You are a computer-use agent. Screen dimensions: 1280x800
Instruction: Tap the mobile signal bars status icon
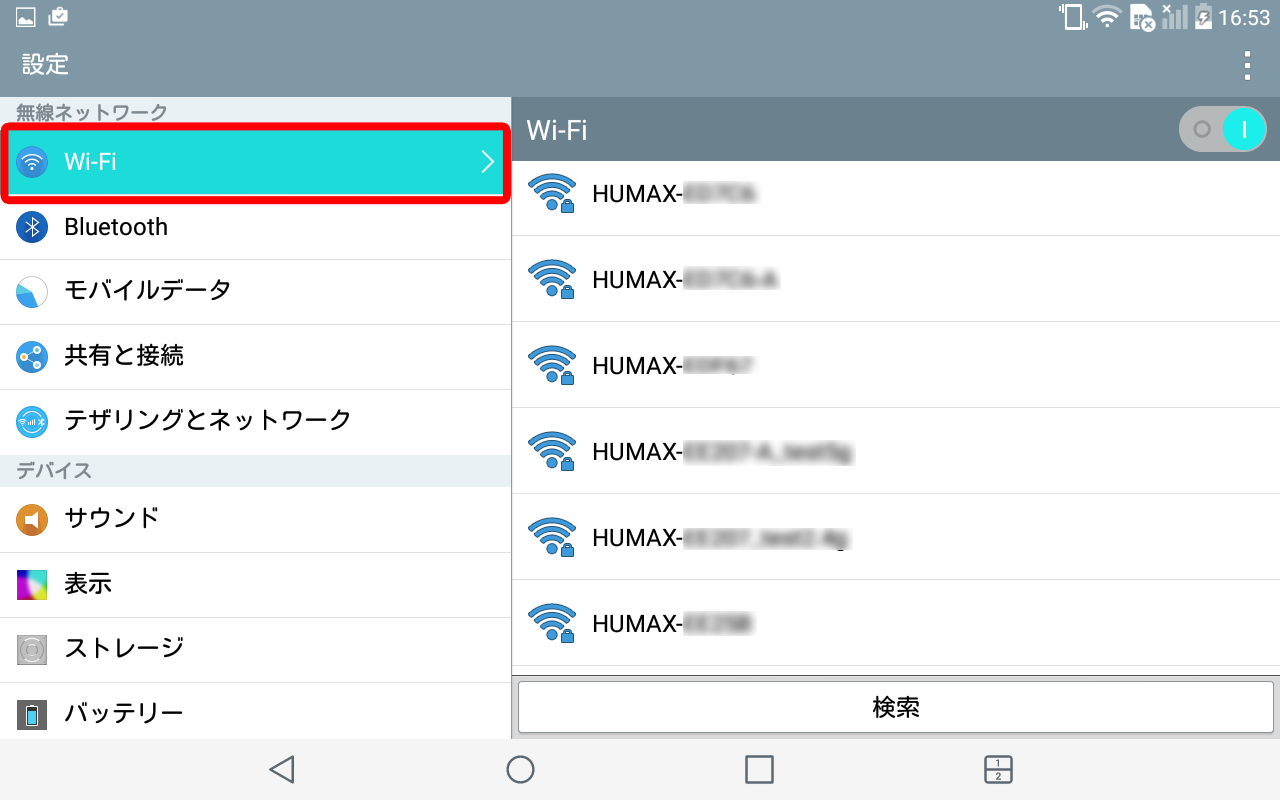coord(1174,16)
